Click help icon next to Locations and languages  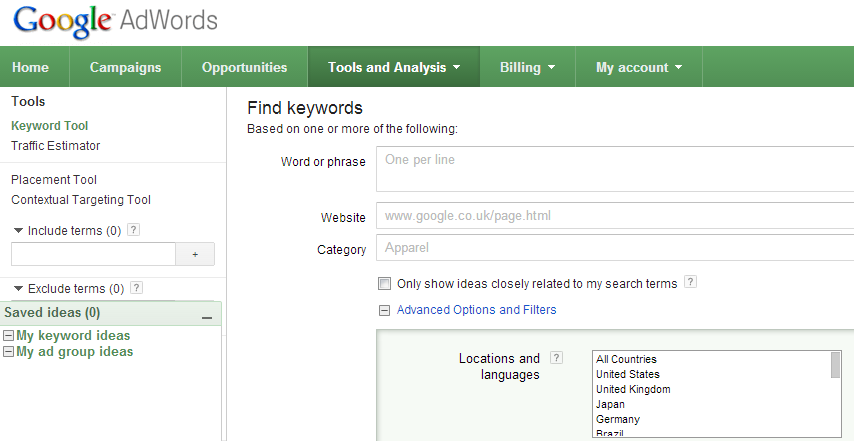[556, 358]
